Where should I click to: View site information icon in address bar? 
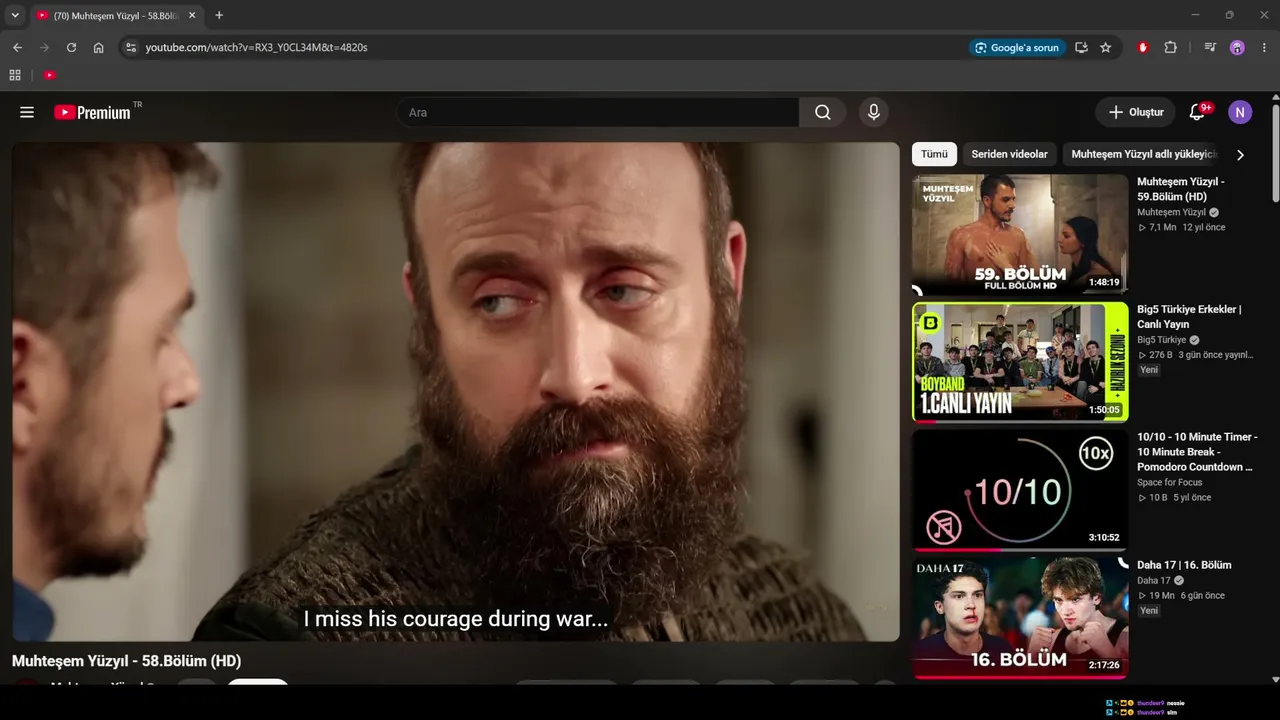[x=130, y=47]
